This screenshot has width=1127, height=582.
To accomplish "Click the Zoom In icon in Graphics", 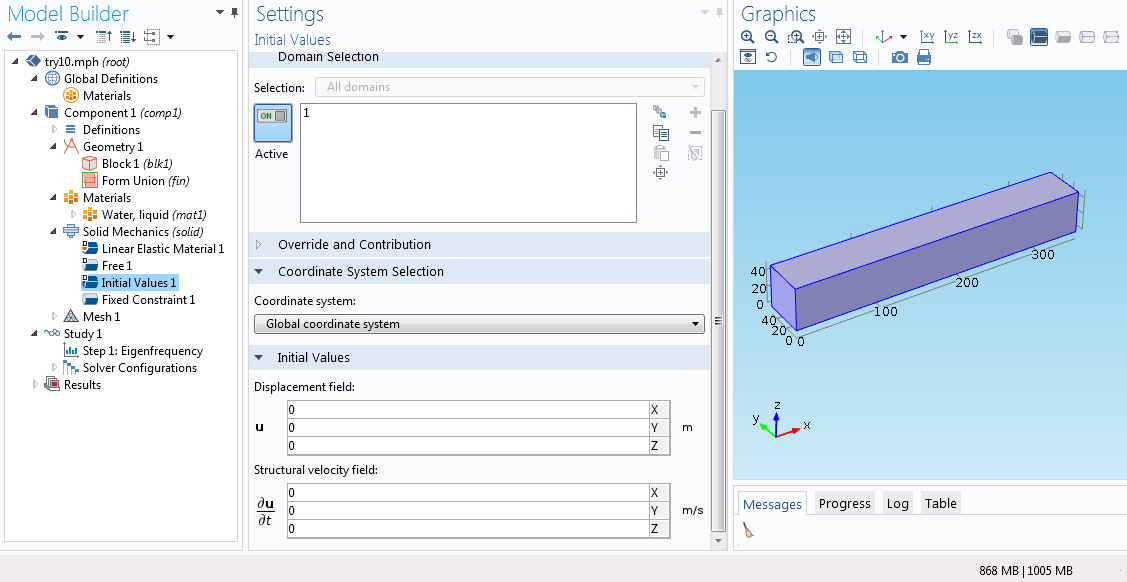I will 747,37.
